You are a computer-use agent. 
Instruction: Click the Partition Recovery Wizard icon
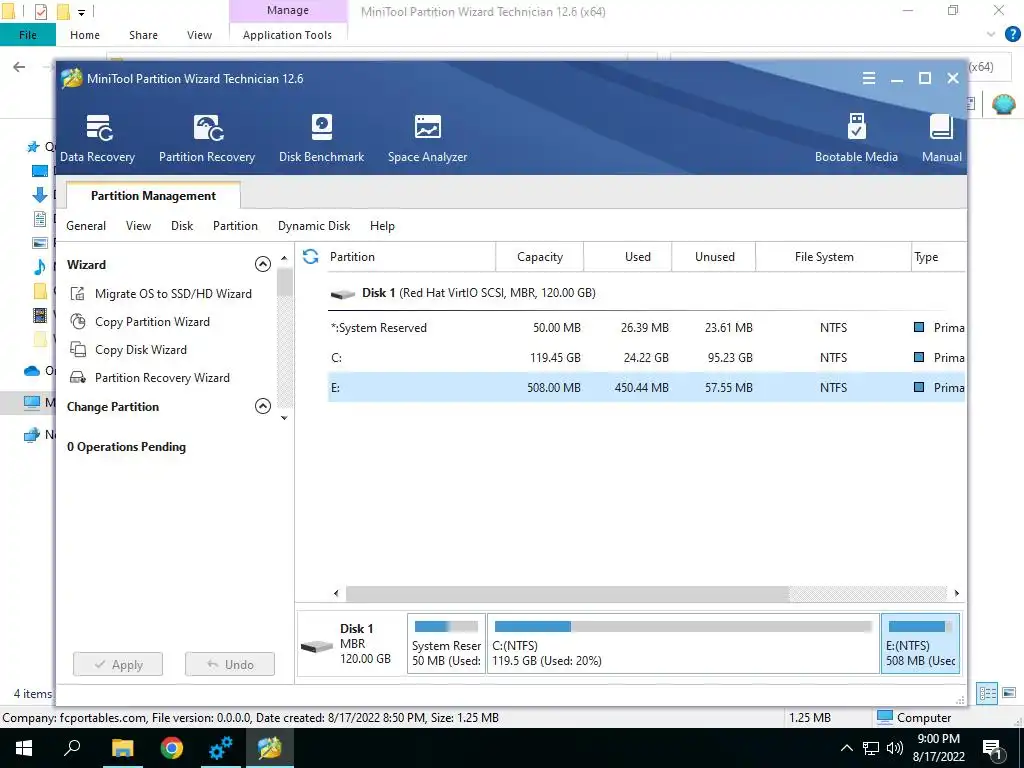[x=78, y=377]
